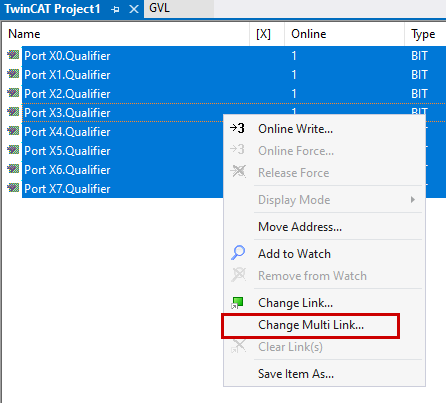Image resolution: width=446 pixels, height=403 pixels.
Task: Select the Port X1.Qualifier row
Action: [234, 75]
